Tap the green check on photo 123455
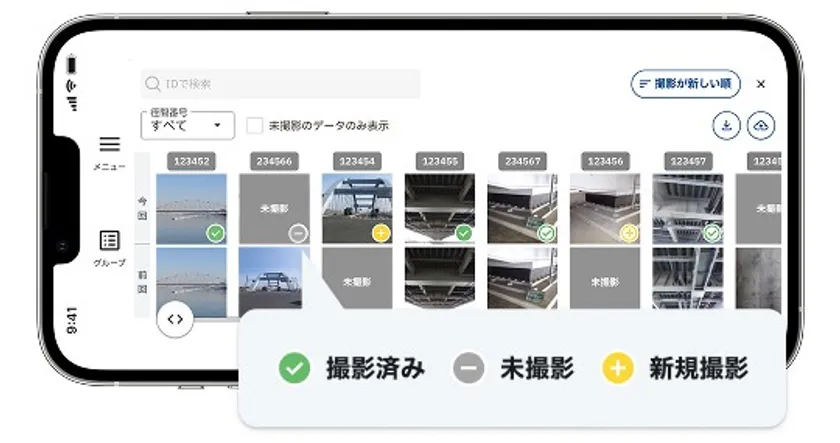Screen dimensions: 840x443 pyautogui.click(x=464, y=234)
